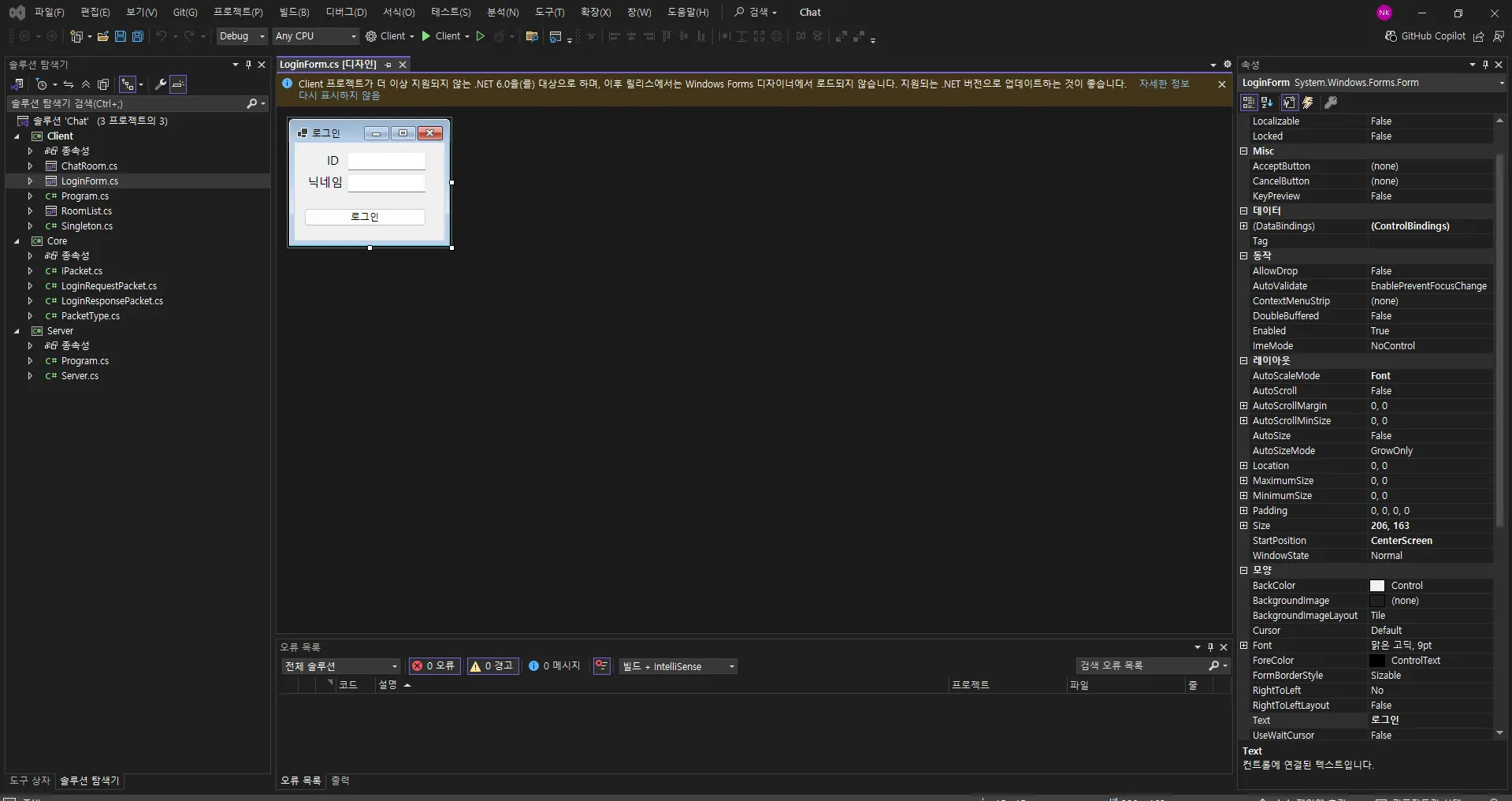Close the LoginForm.cs [디자인] tab
Screen dimensions: 1512x801
[x=403, y=65]
